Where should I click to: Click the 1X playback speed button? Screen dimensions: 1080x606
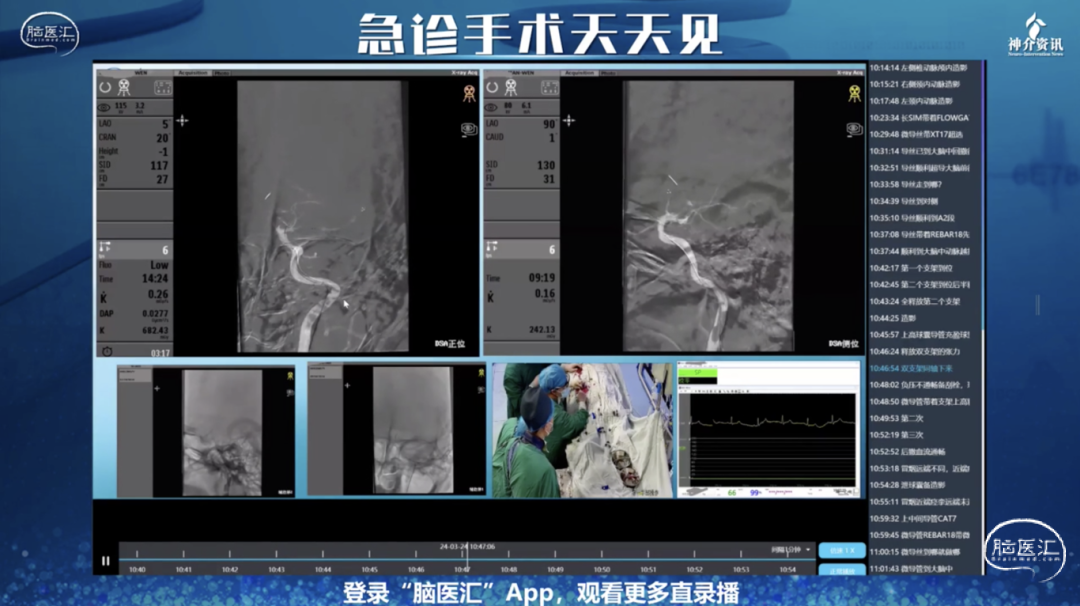click(x=842, y=550)
